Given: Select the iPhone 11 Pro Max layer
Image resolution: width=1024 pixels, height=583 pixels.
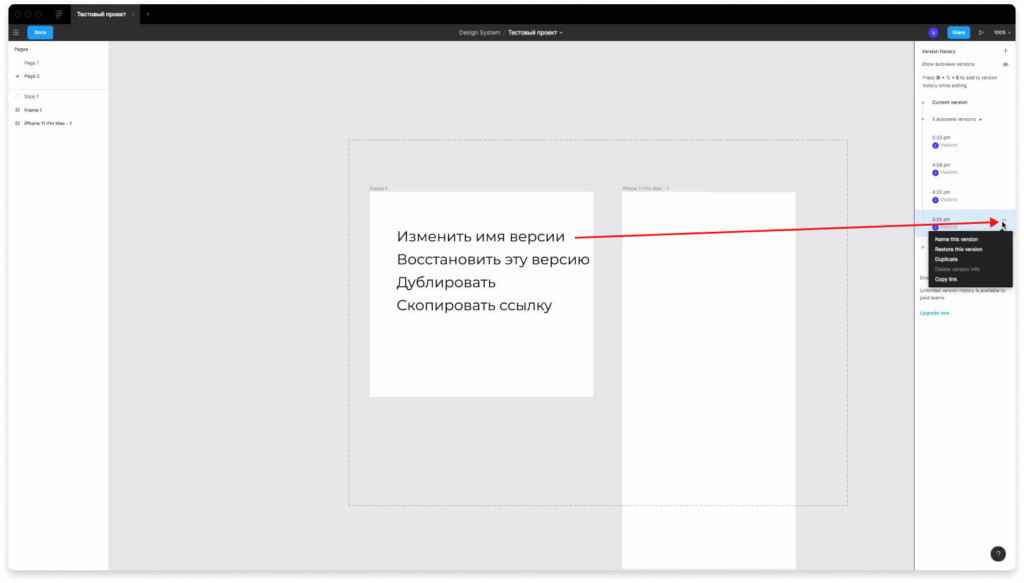Looking at the screenshot, I should pyautogui.click(x=47, y=123).
